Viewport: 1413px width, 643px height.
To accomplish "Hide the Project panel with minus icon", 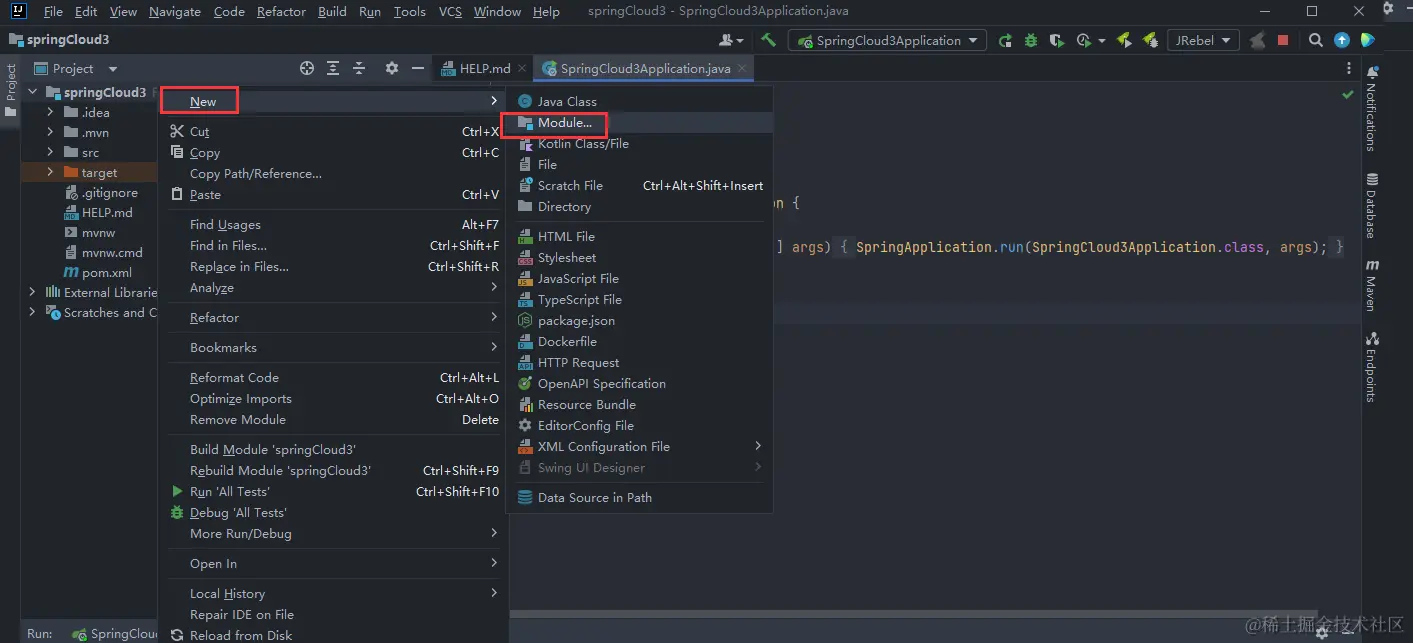I will 418,68.
